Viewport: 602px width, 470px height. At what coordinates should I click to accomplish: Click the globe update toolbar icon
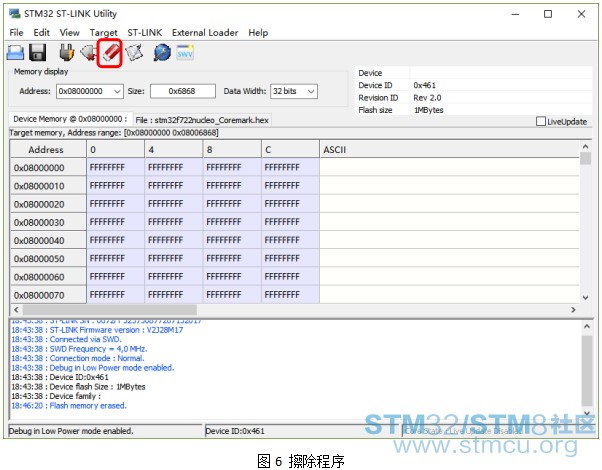pos(162,53)
